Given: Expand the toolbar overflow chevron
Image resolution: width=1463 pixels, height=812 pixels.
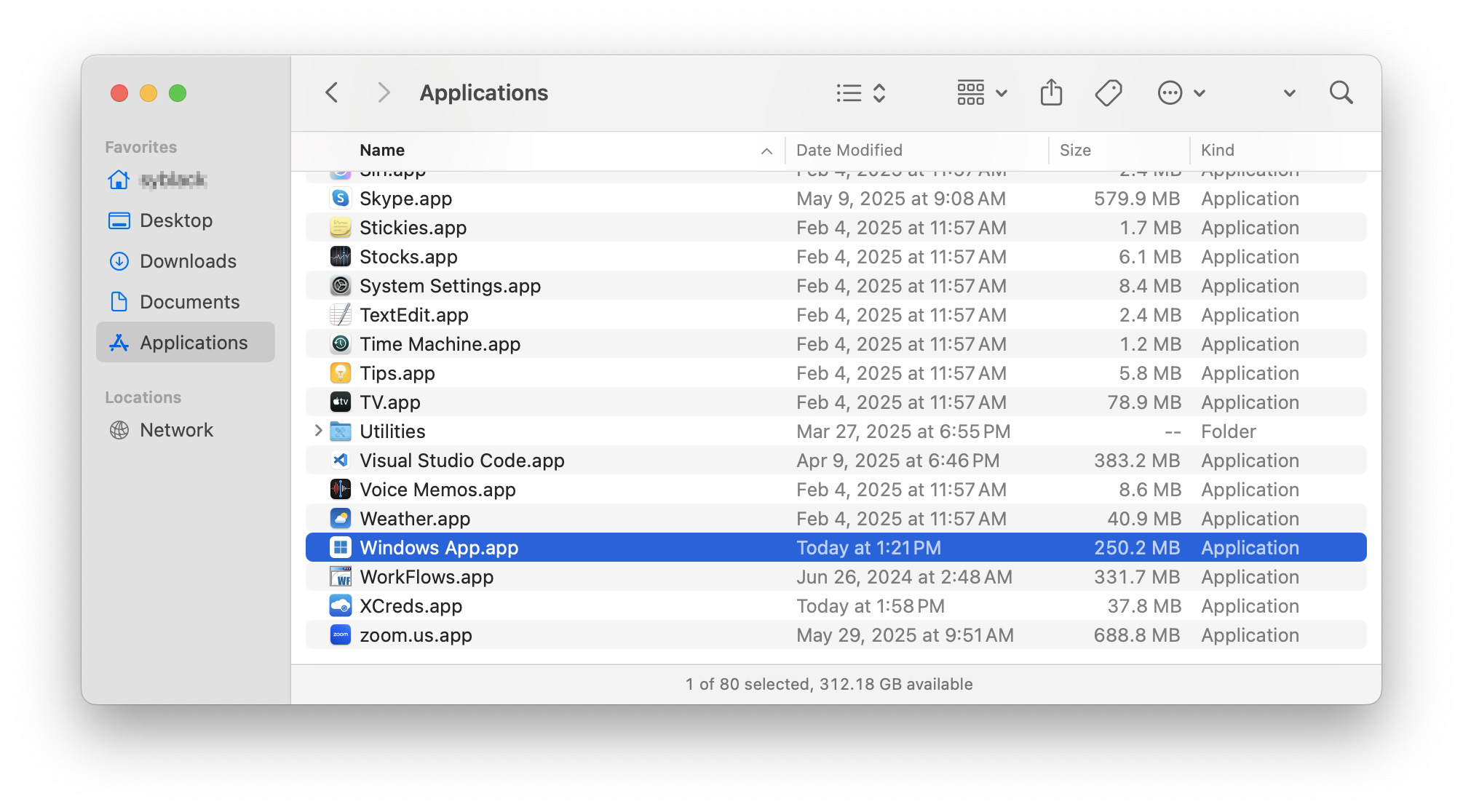Looking at the screenshot, I should pyautogui.click(x=1289, y=93).
